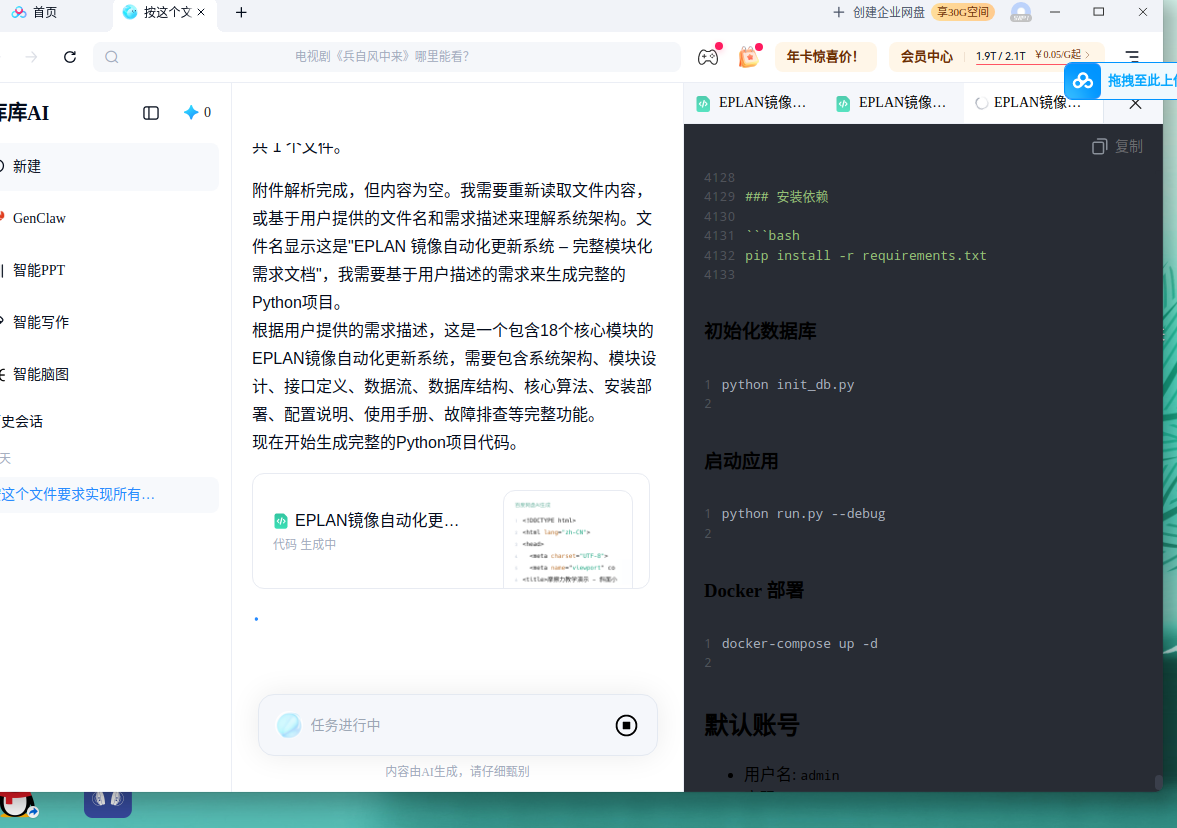Click the HTML code preview thumbnail
This screenshot has width=1177, height=828.
click(x=567, y=539)
